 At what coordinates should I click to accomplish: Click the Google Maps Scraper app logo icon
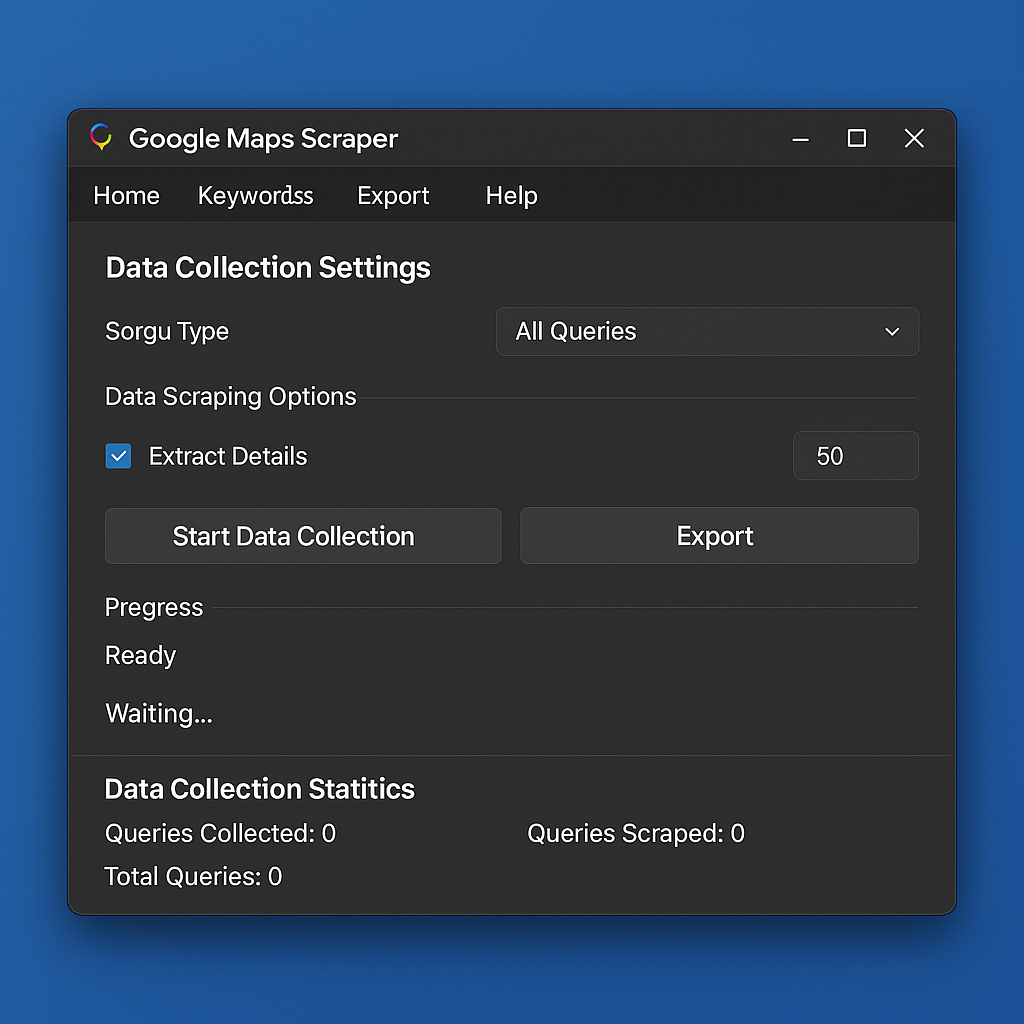point(101,137)
